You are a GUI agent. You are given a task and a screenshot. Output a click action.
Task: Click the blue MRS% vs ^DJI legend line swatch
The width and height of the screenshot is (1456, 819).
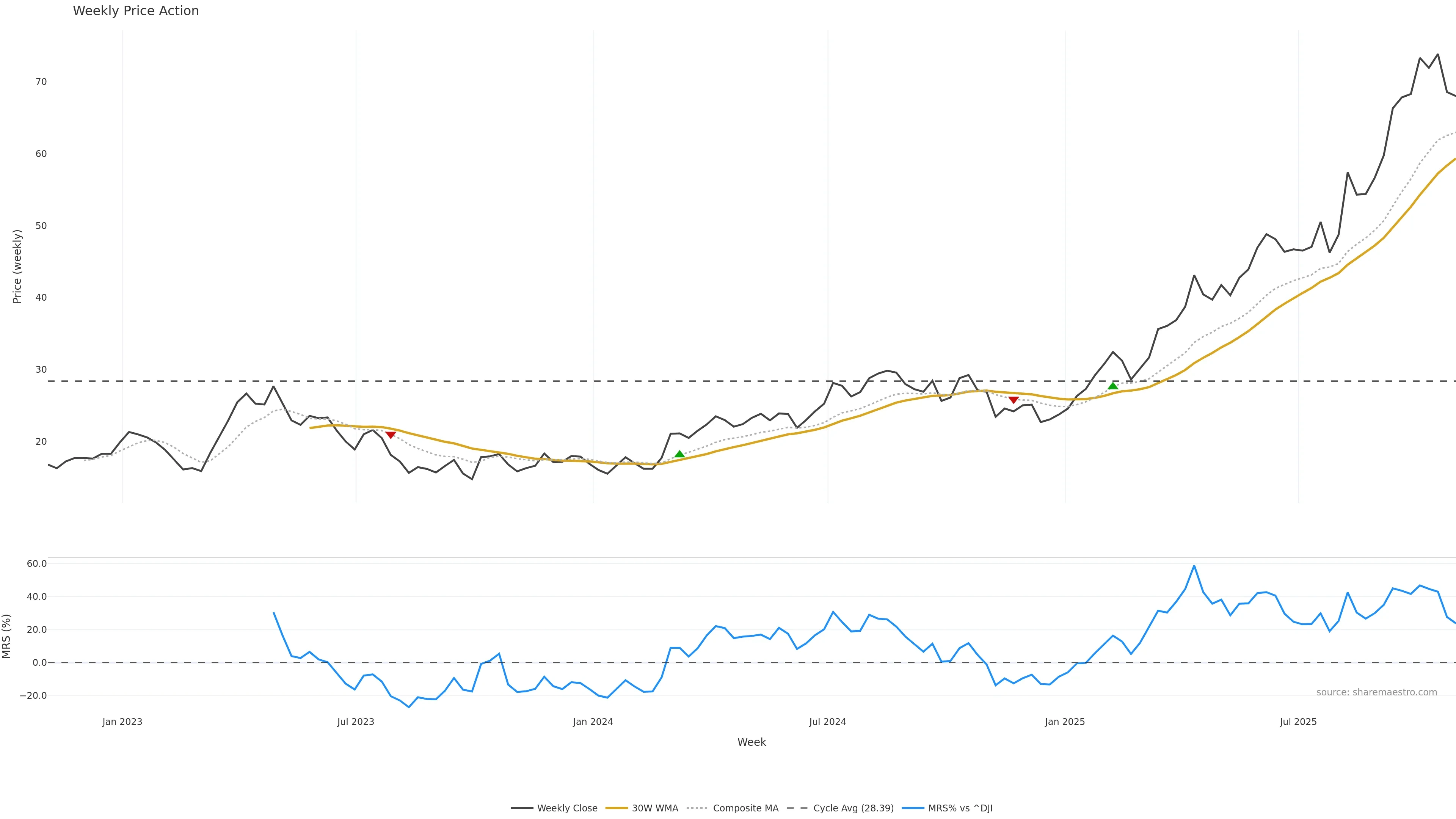click(x=913, y=808)
